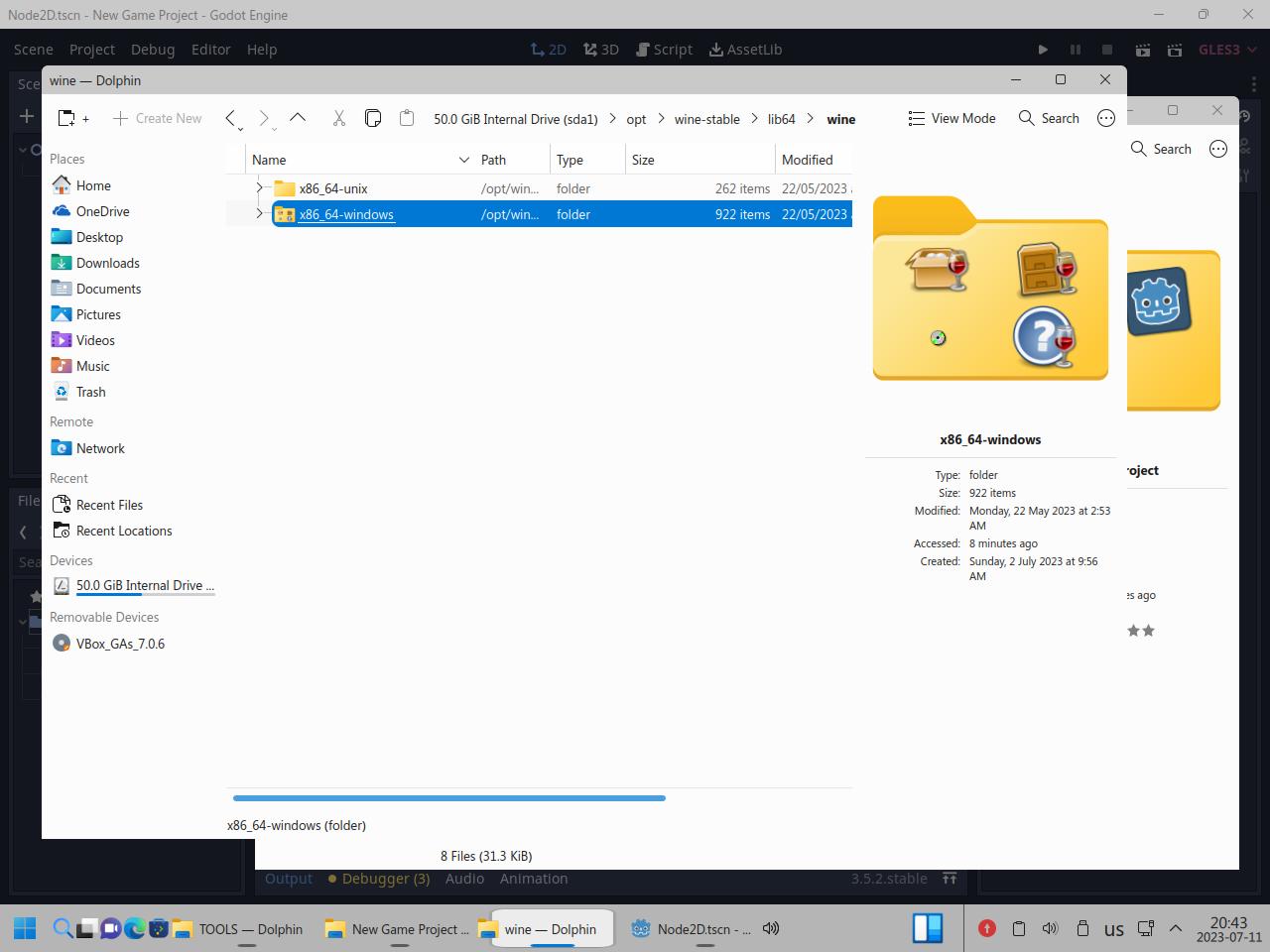Go to wine-stable breadcrumb segment
The width and height of the screenshot is (1270, 952).
[x=706, y=119]
